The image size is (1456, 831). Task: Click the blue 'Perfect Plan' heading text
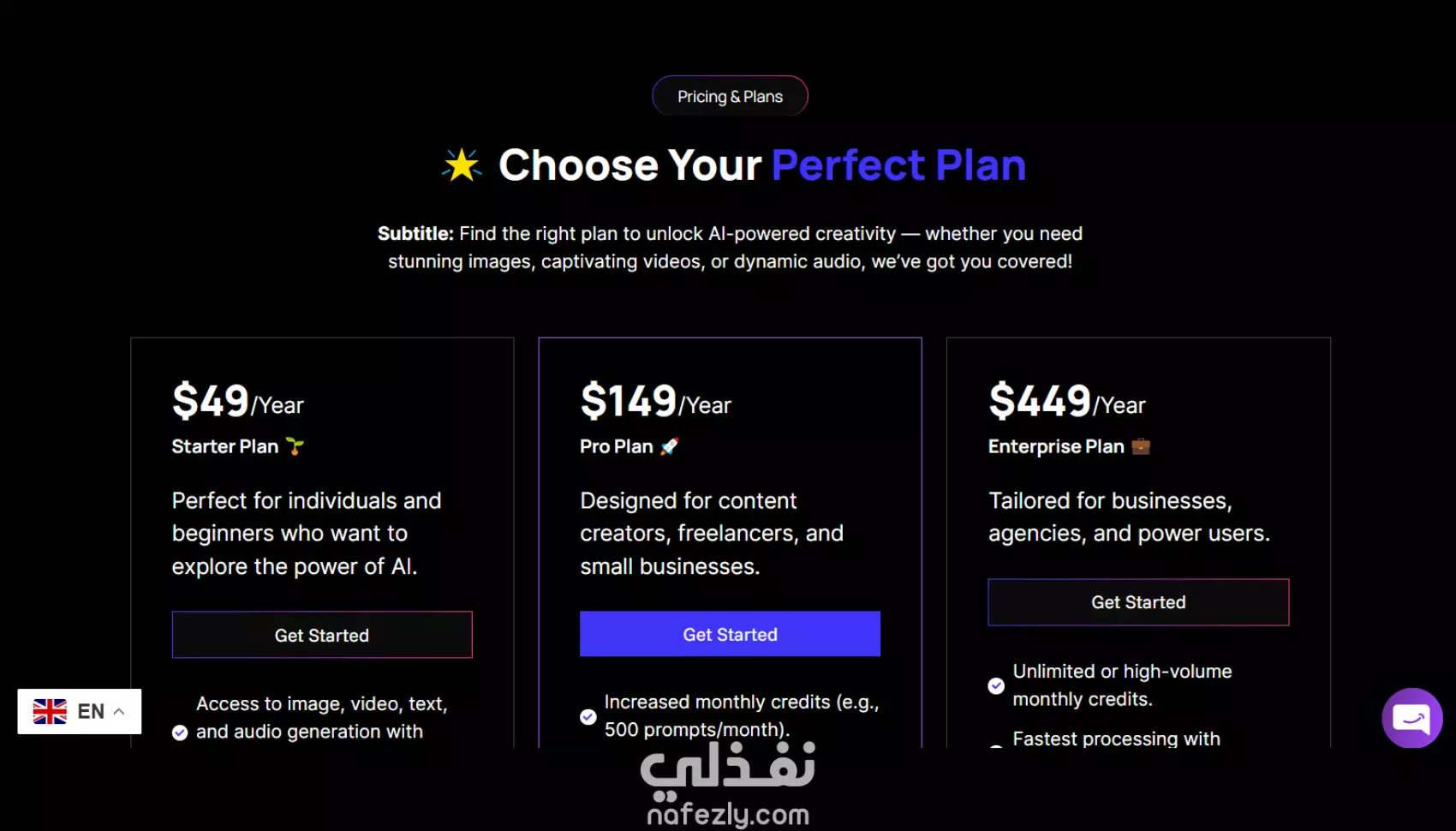click(x=898, y=164)
